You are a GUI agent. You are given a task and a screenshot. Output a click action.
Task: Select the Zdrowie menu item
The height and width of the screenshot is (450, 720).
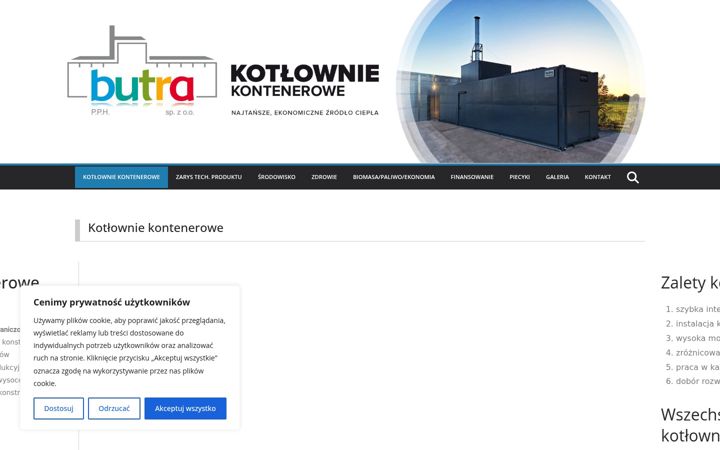324,177
